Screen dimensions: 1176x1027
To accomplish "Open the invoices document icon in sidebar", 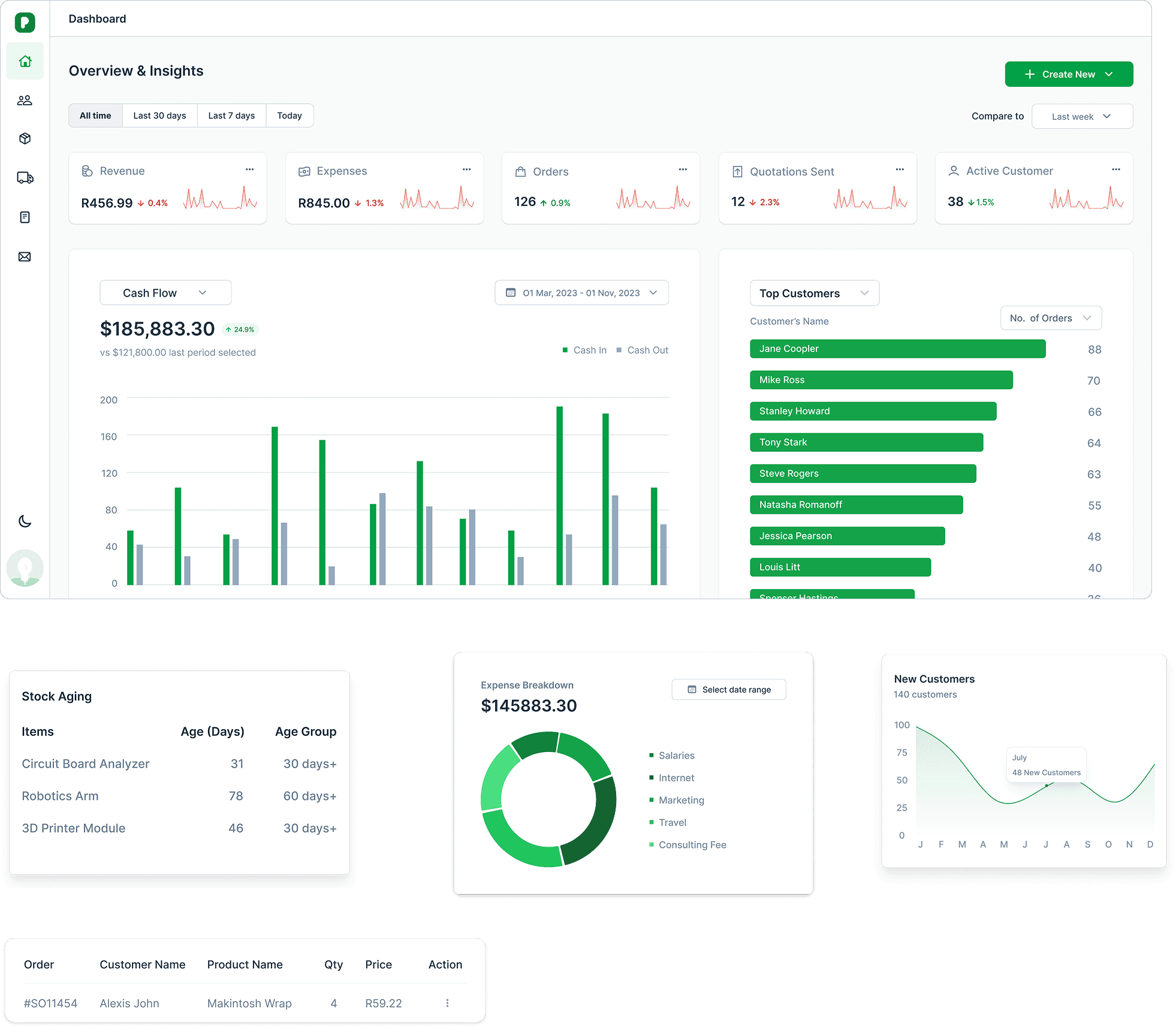I will (25, 217).
